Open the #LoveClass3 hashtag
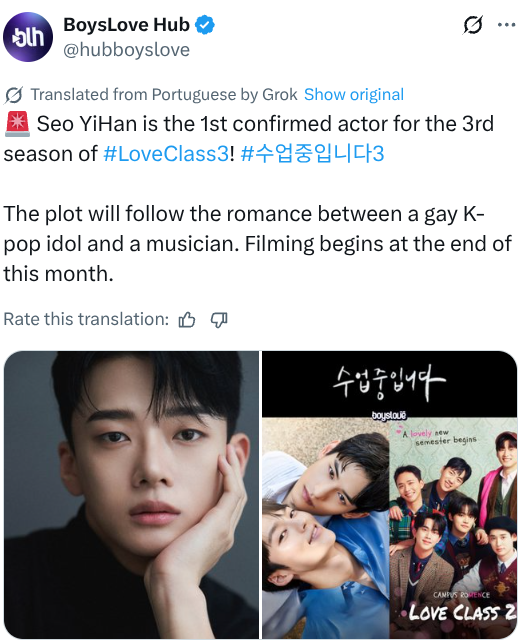Screen dimensions: 518x644 coord(166,154)
